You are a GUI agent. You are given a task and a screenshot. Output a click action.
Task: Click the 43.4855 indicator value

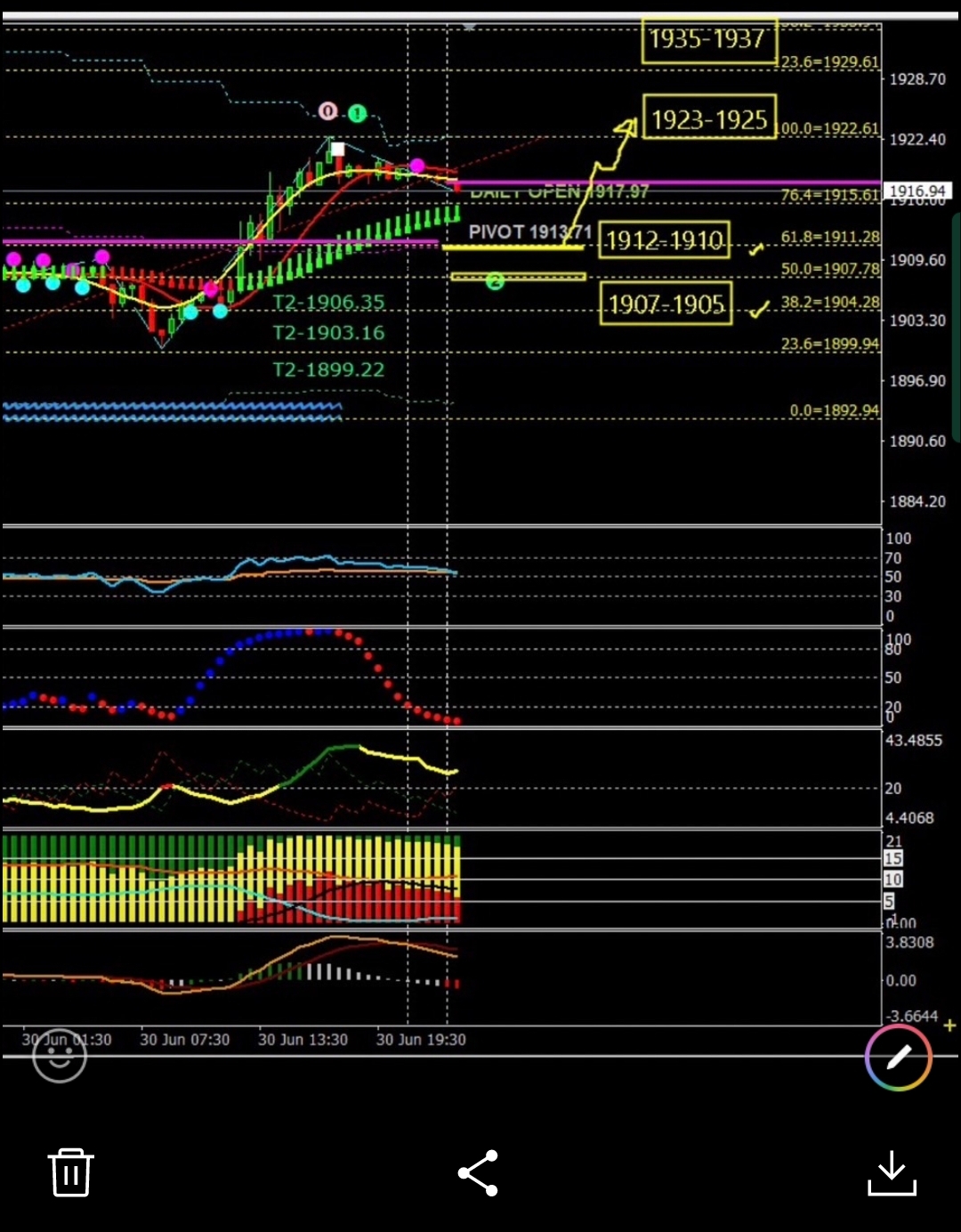pyautogui.click(x=913, y=740)
